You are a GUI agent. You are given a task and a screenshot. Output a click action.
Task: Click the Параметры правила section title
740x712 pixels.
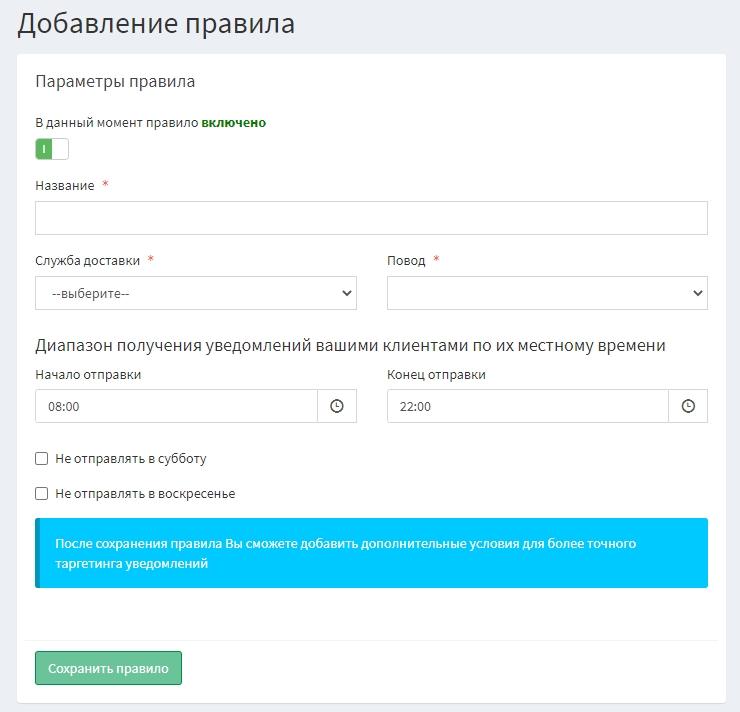(x=115, y=81)
